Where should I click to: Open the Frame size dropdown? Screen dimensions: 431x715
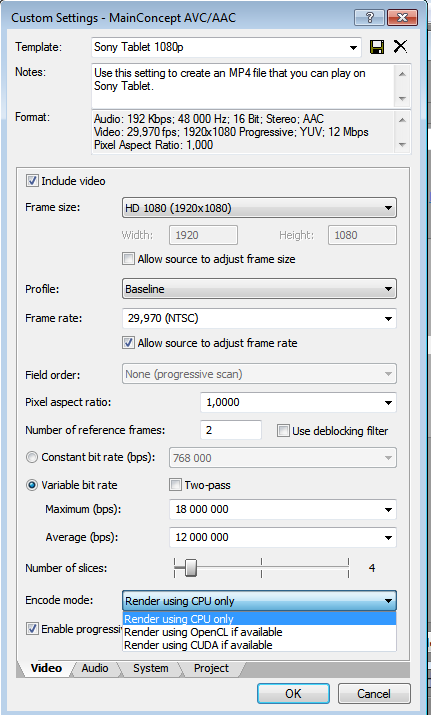(259, 208)
